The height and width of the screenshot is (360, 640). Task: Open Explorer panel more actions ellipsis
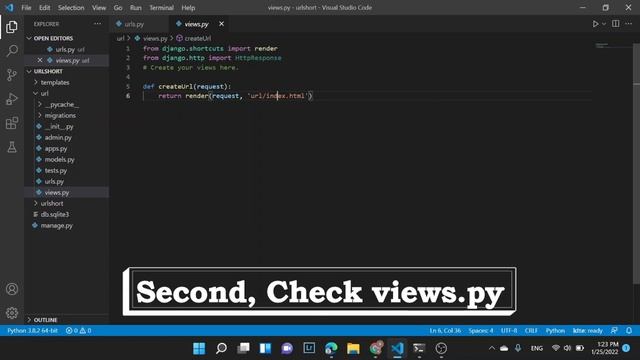click(98, 24)
